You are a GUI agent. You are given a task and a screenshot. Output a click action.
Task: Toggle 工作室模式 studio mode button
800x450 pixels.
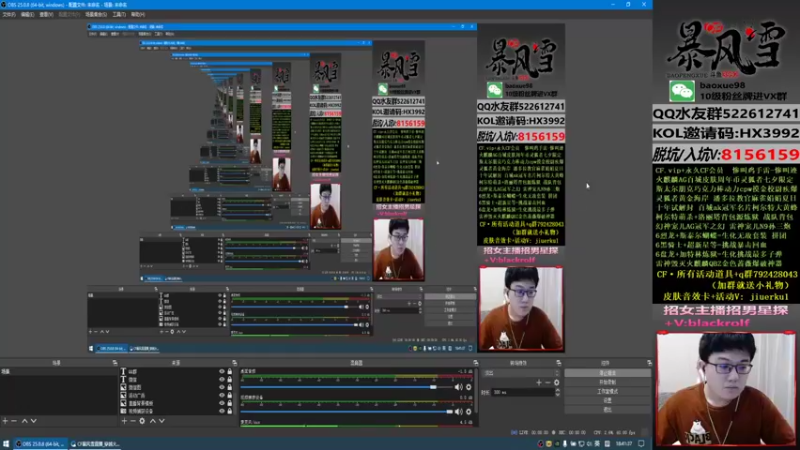[x=607, y=391]
